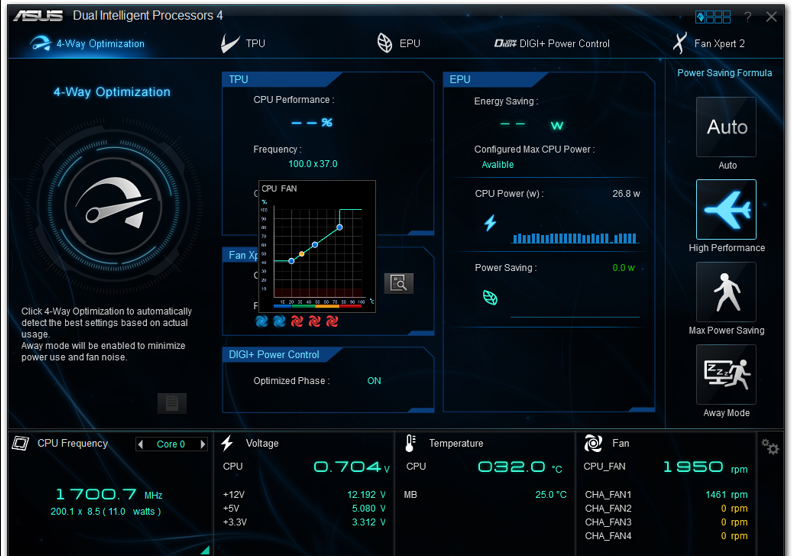Click the CPU Power history bar graph
The image size is (793, 556).
point(575,237)
